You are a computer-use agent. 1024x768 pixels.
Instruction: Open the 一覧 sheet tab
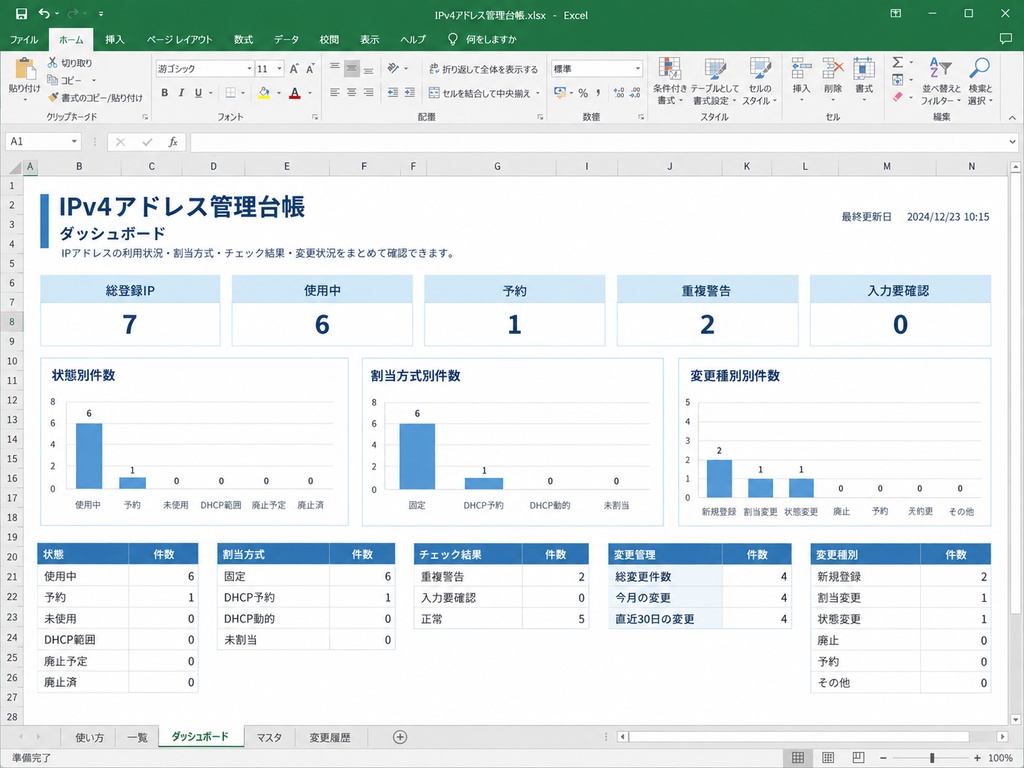point(137,737)
